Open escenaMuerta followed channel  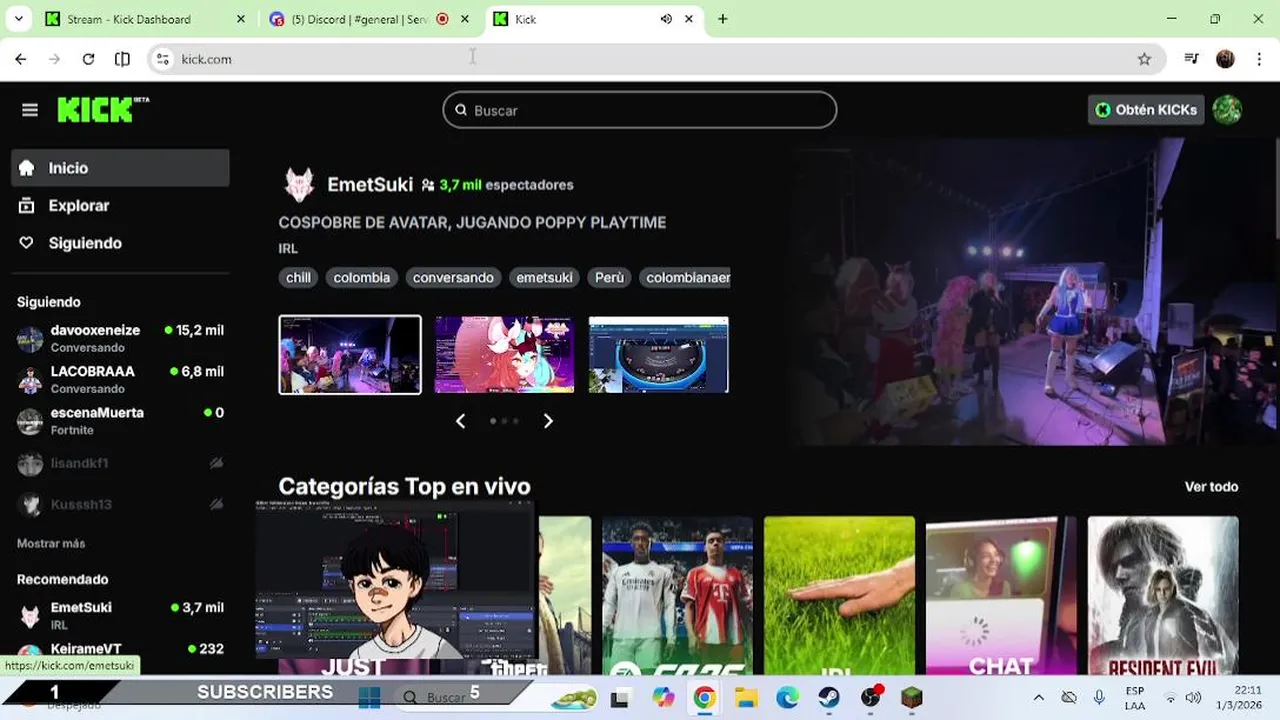120,420
